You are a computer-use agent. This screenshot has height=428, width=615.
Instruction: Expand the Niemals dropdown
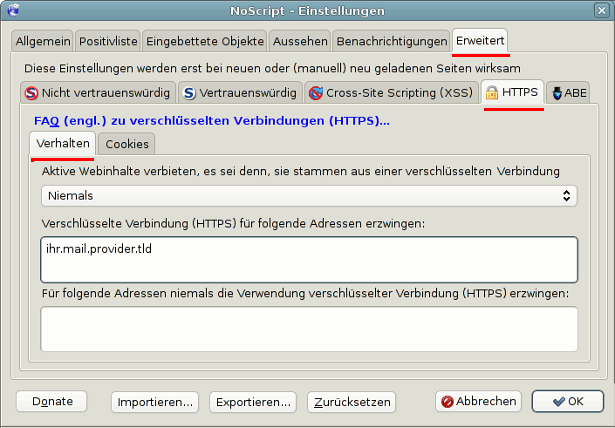(x=308, y=196)
